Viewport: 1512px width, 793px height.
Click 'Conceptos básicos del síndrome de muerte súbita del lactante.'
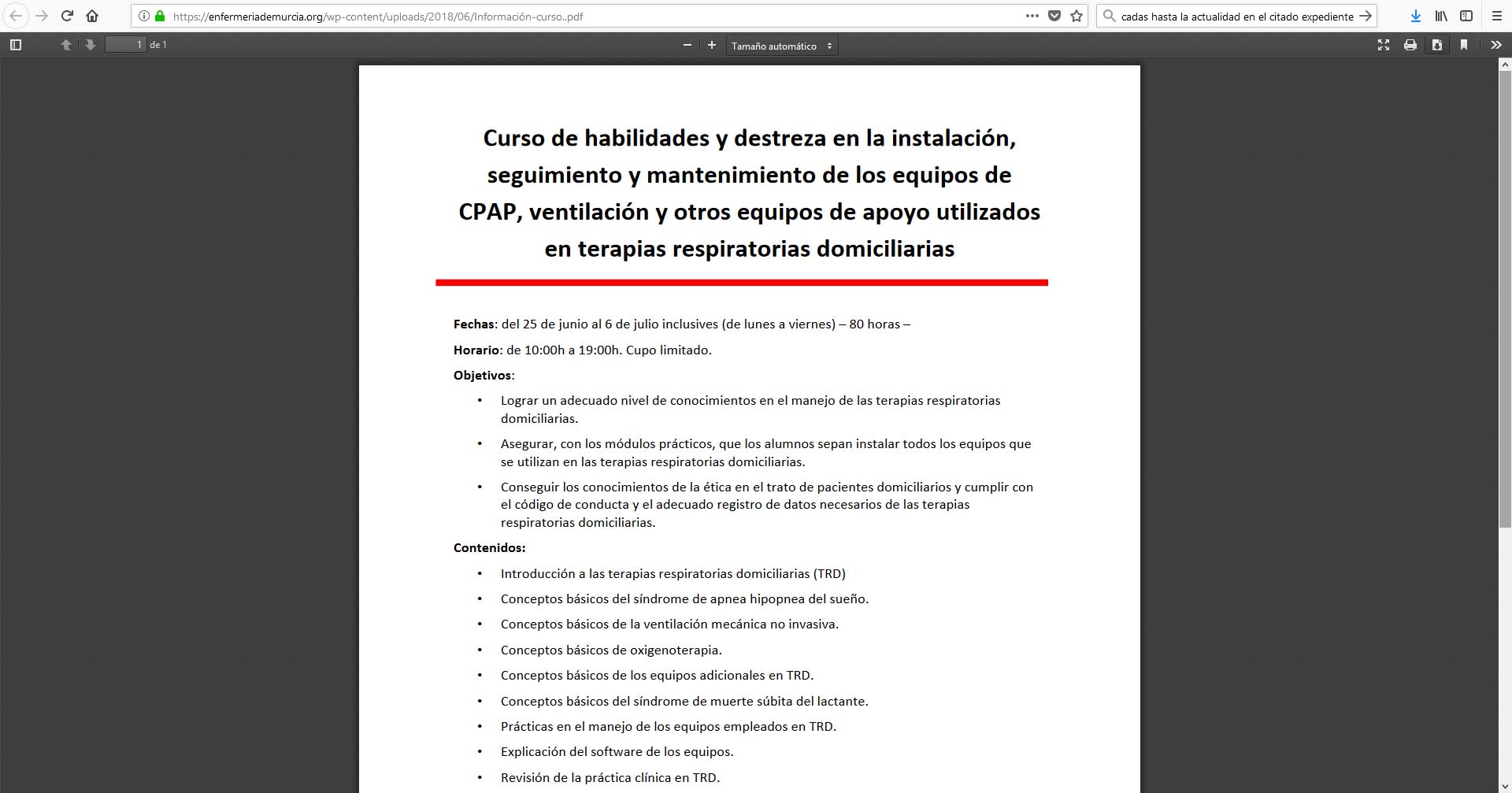point(684,701)
